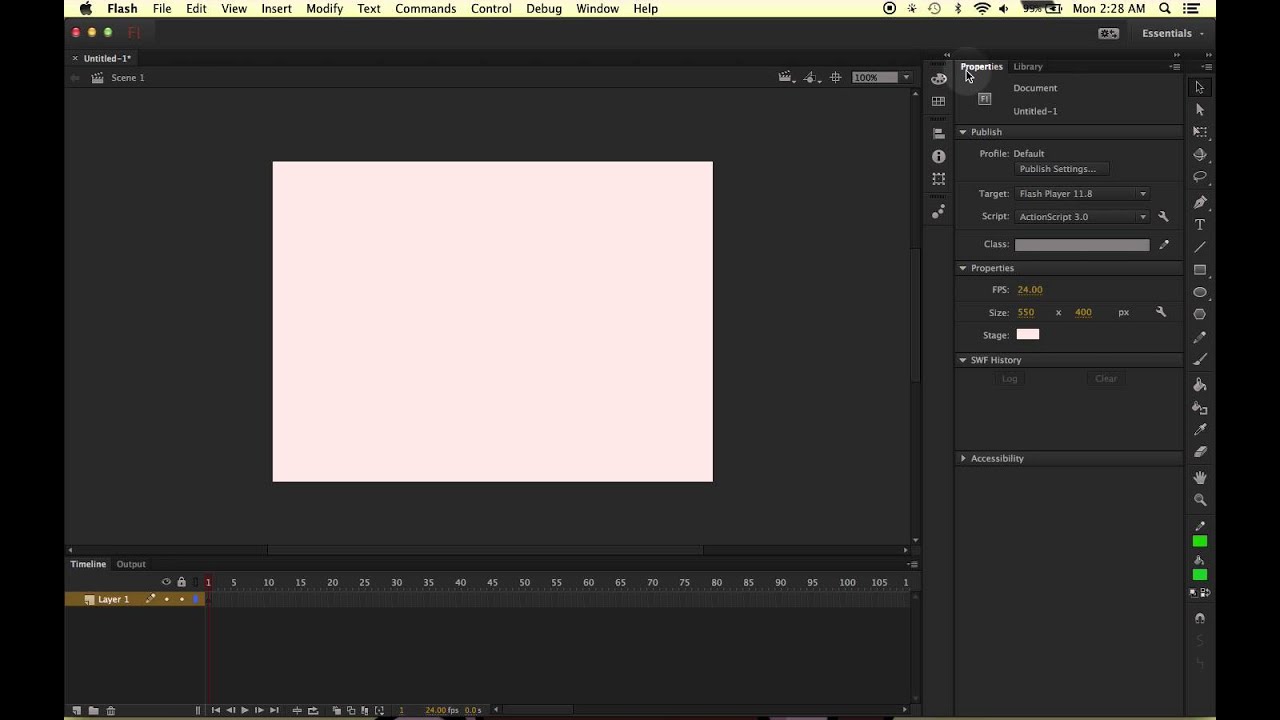Screen dimensions: 1280x720
Task: Toggle Onion Skin in the timeline
Action: (336, 710)
